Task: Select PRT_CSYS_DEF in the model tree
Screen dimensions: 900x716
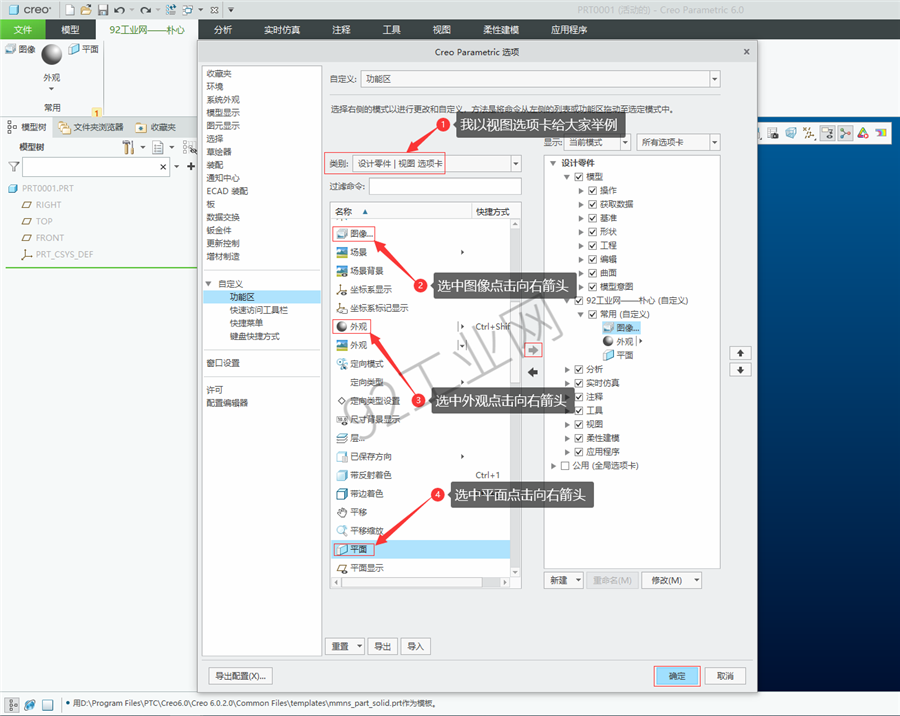Action: coord(57,254)
